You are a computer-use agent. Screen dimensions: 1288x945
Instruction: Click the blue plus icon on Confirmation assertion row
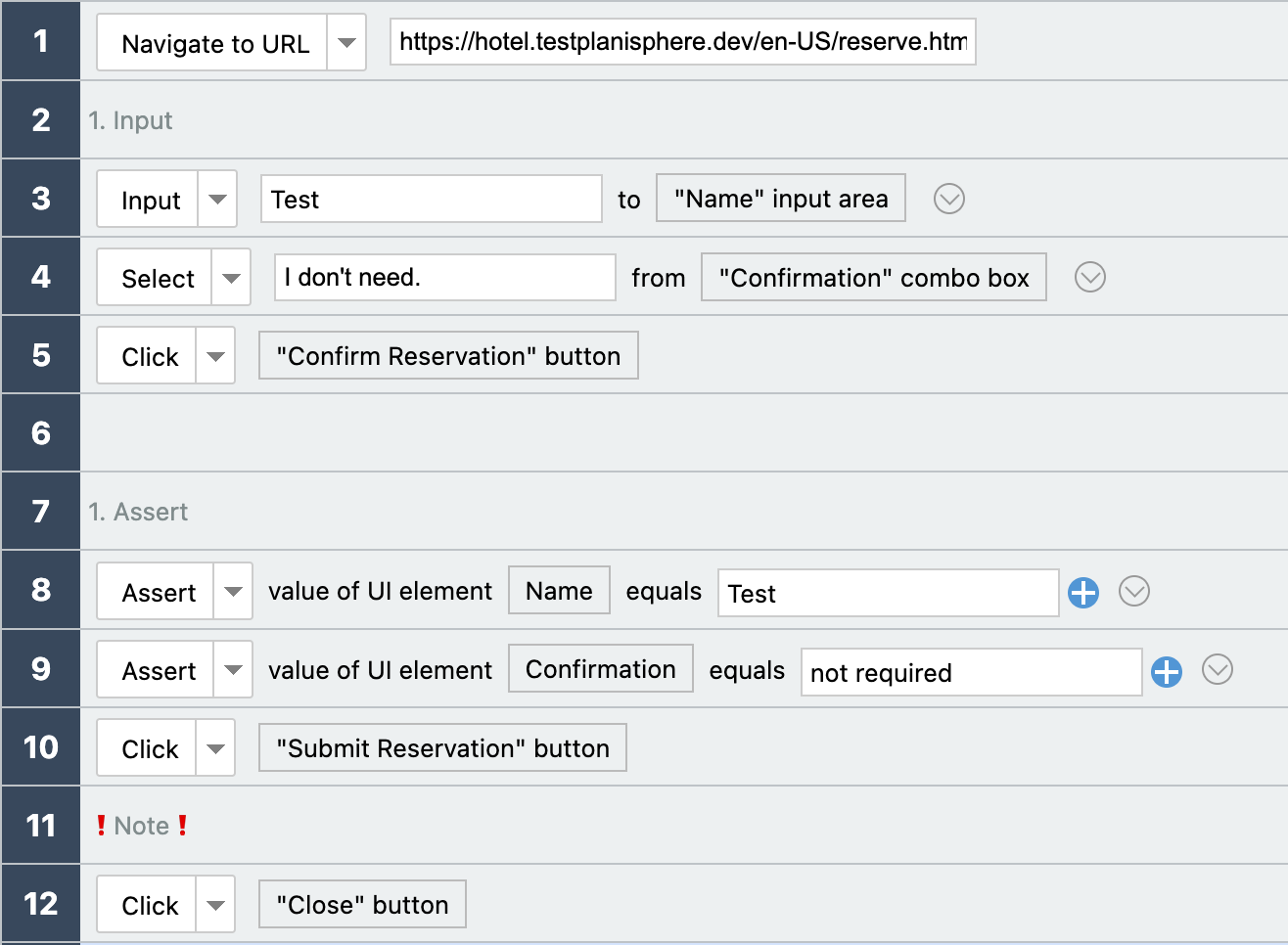(x=1166, y=671)
